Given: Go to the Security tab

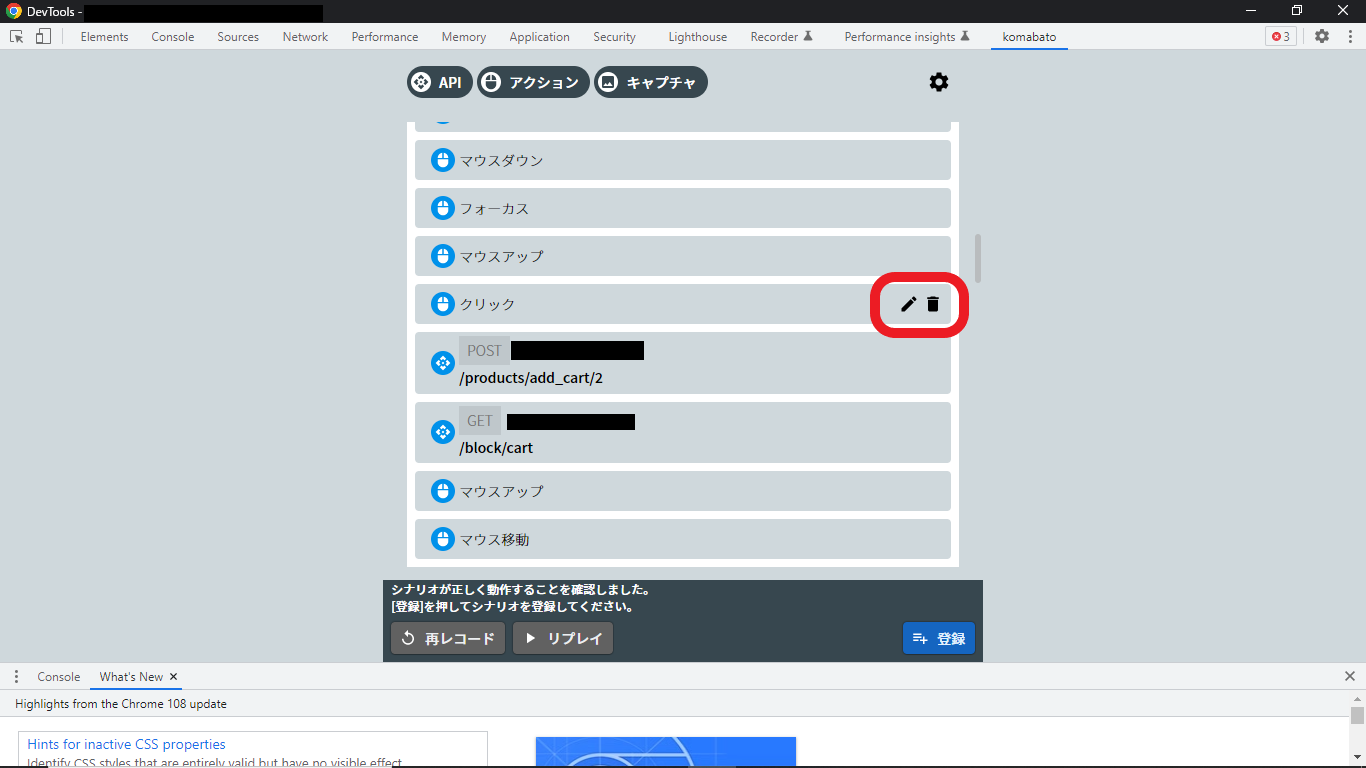Looking at the screenshot, I should 614,37.
